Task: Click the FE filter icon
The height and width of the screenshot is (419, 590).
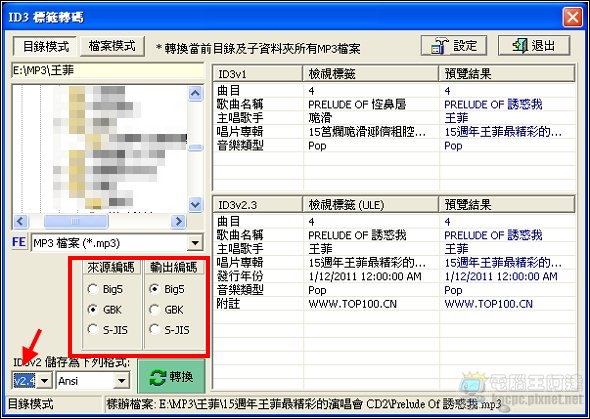Action: tap(19, 242)
